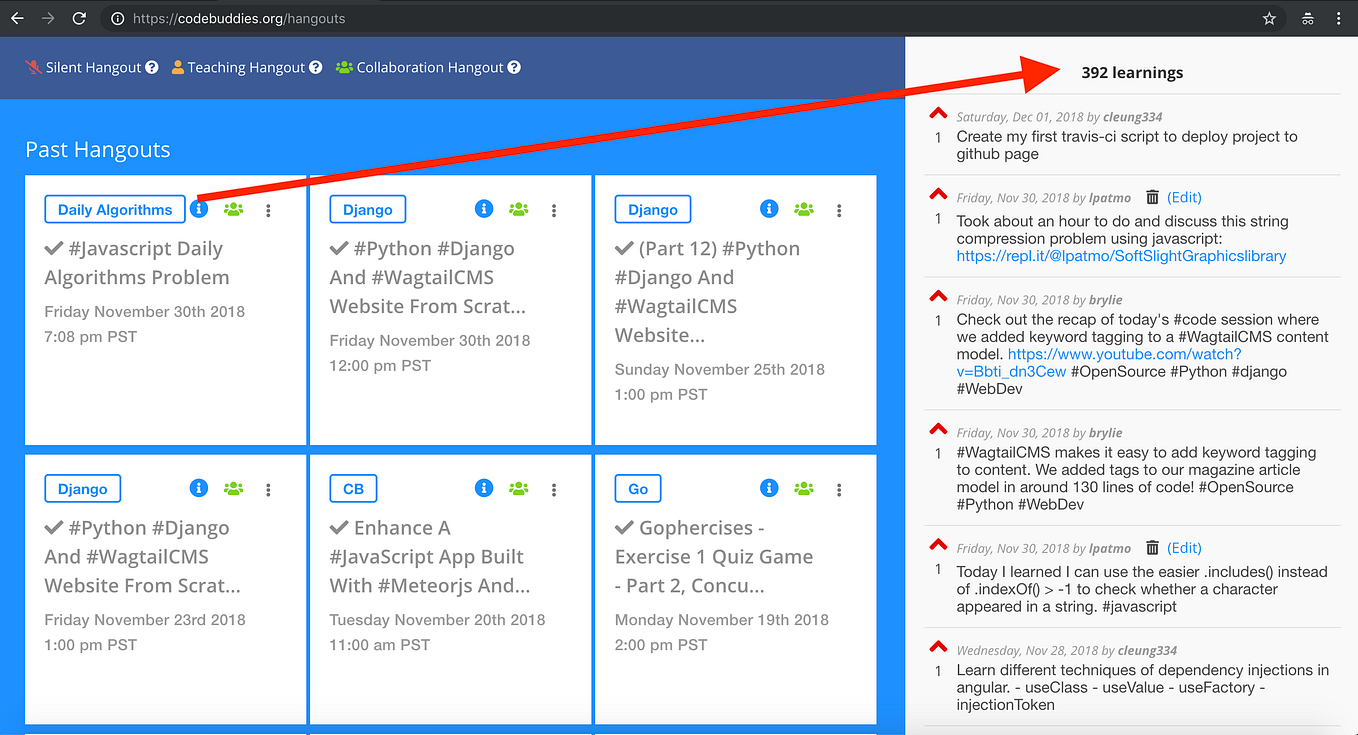Upvote lpatmo's .includes() learning
The image size is (1358, 735).
pos(937,544)
